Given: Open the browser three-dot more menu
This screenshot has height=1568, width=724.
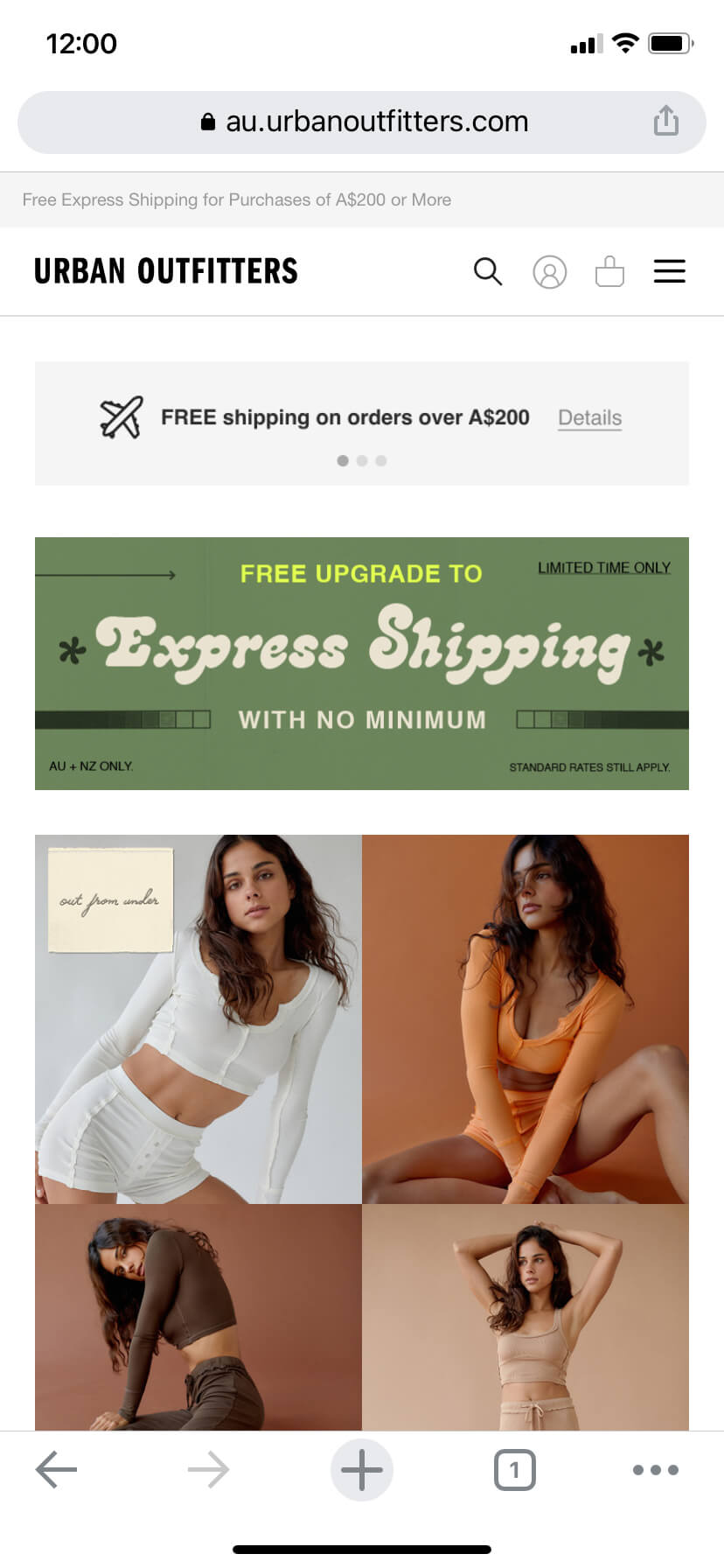Looking at the screenshot, I should point(656,1469).
